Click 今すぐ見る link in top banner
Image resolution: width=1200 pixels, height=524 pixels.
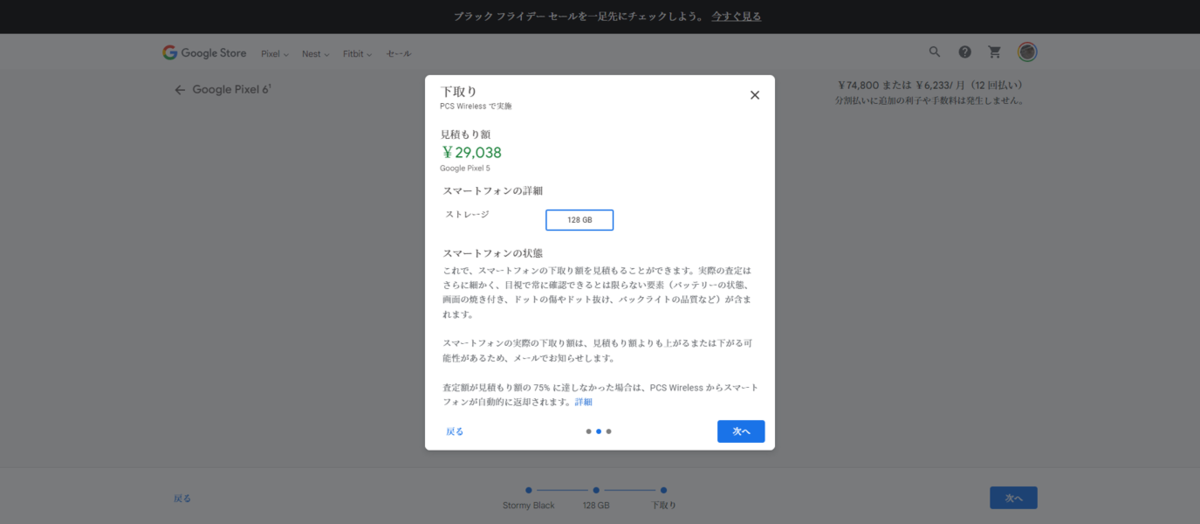click(x=736, y=17)
